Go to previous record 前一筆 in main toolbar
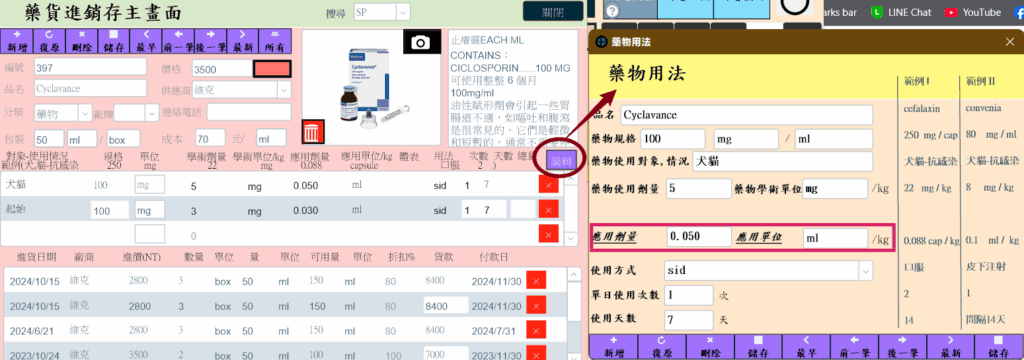 178,41
